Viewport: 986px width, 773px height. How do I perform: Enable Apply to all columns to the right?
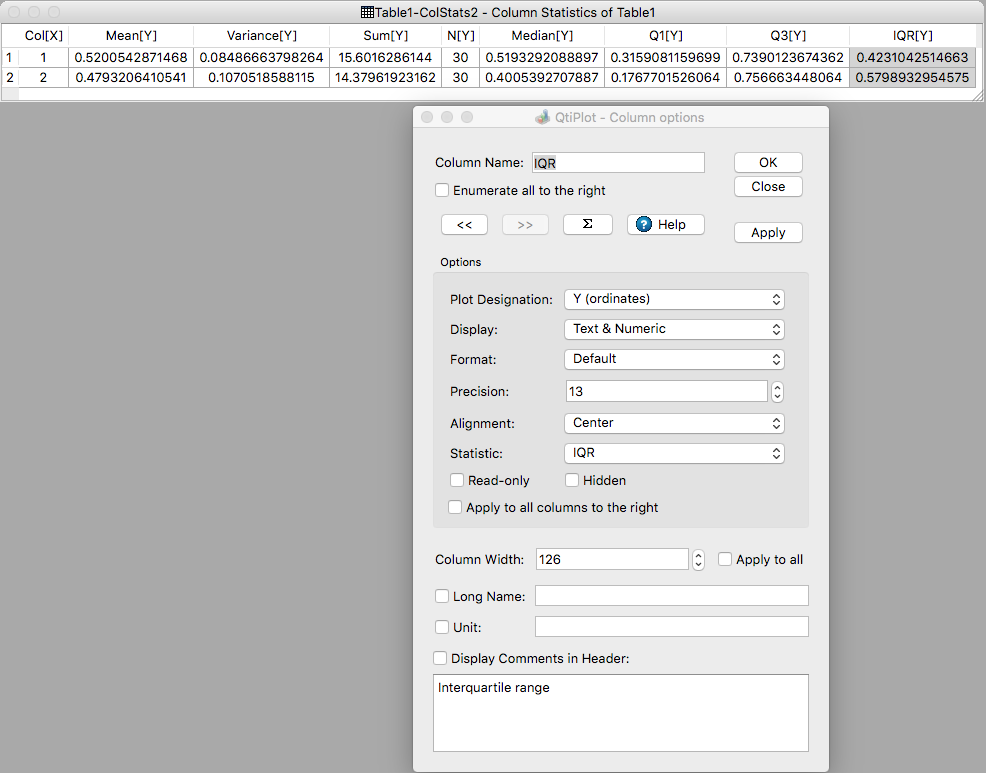tap(456, 508)
